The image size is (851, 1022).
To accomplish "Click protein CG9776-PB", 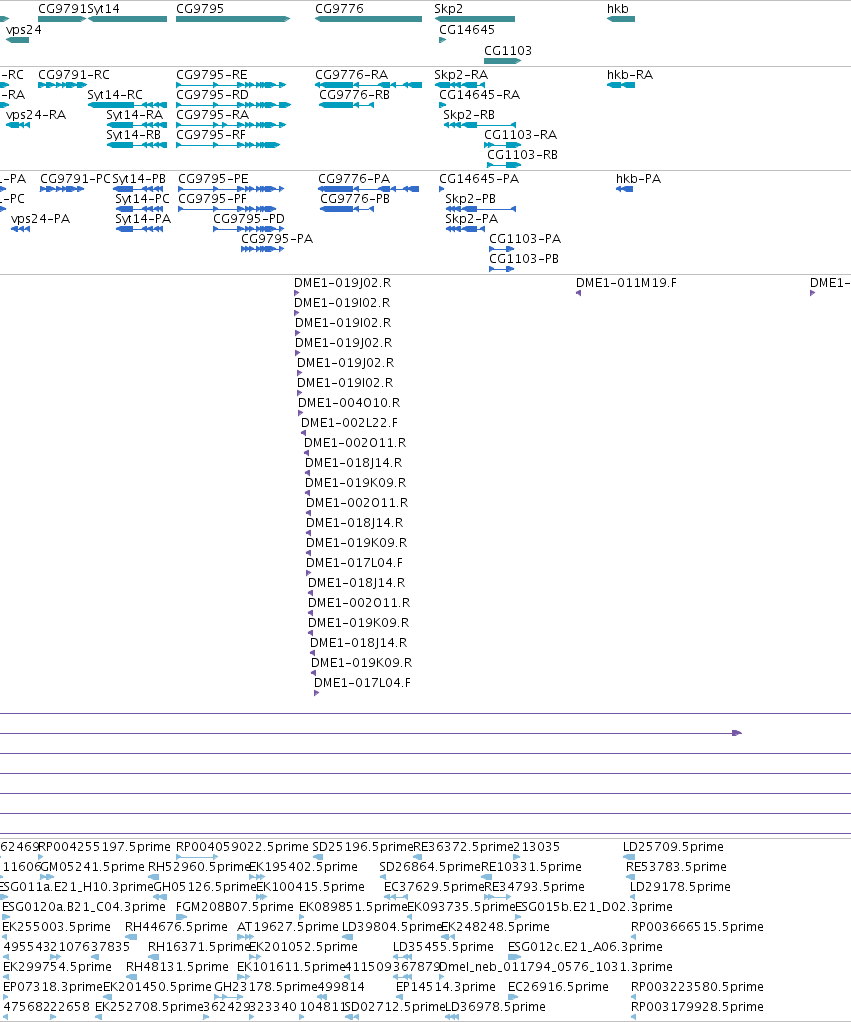I will 347,209.
